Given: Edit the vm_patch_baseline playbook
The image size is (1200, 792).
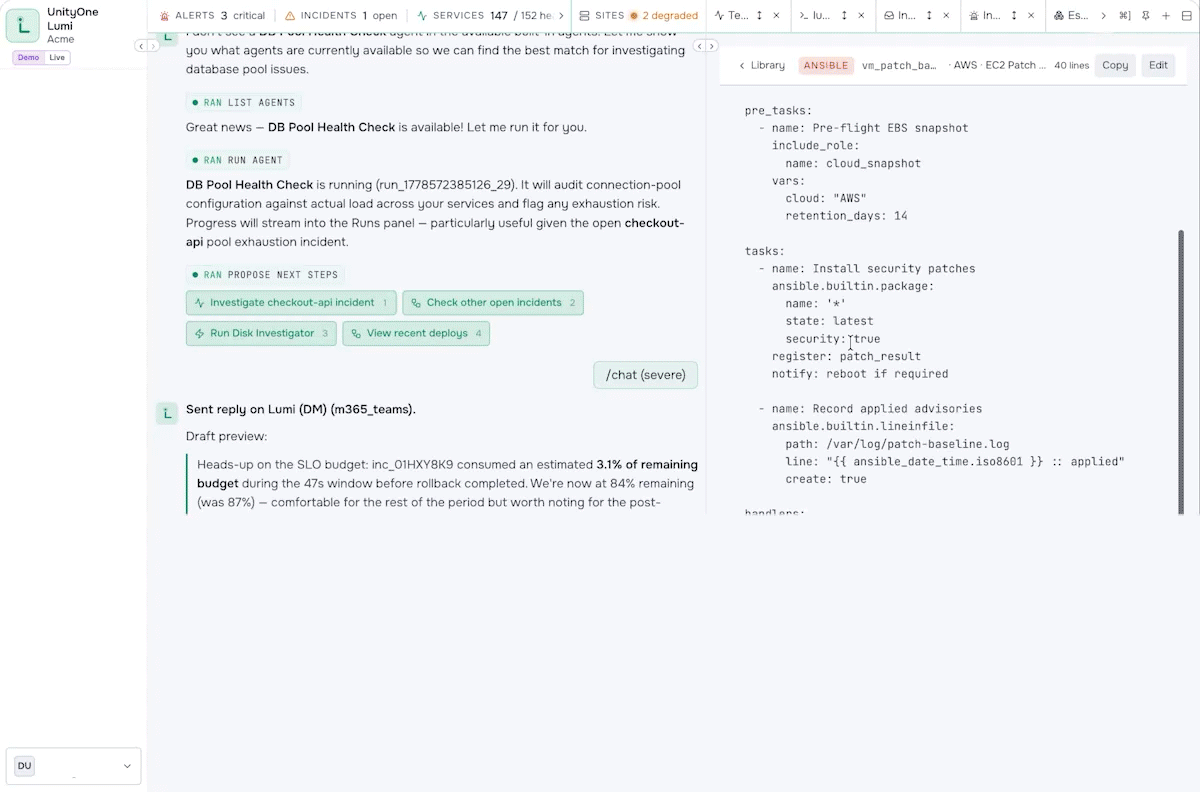Looking at the screenshot, I should (1158, 65).
